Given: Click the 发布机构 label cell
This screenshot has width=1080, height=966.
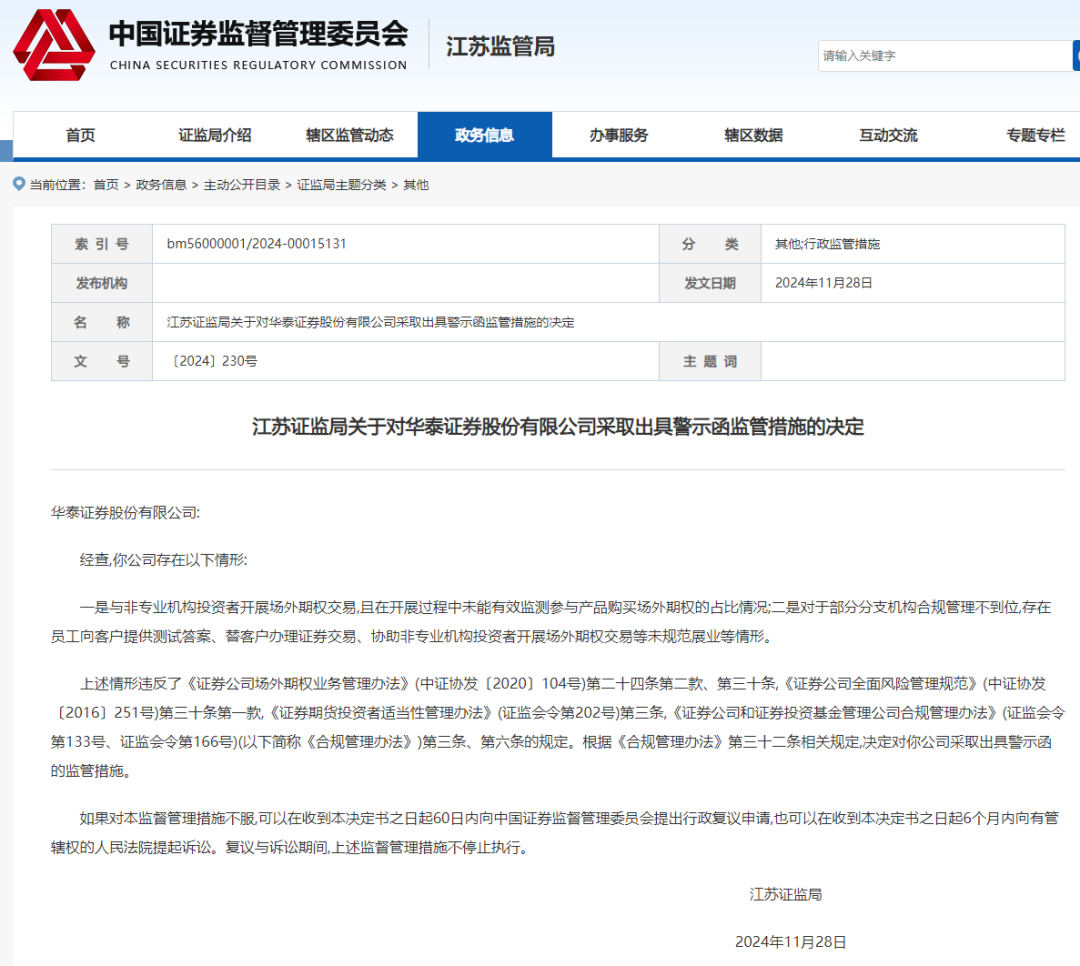Looking at the screenshot, I should (102, 283).
